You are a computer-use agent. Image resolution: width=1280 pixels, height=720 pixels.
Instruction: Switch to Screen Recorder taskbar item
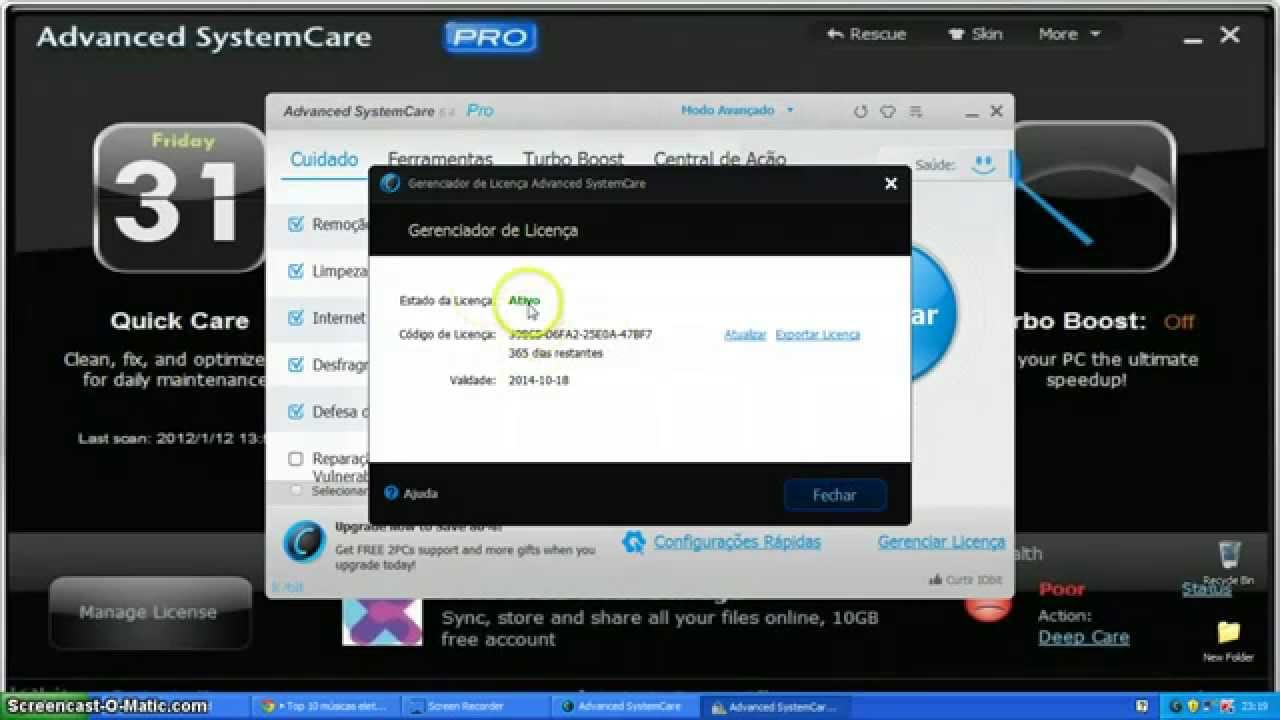tap(476, 706)
